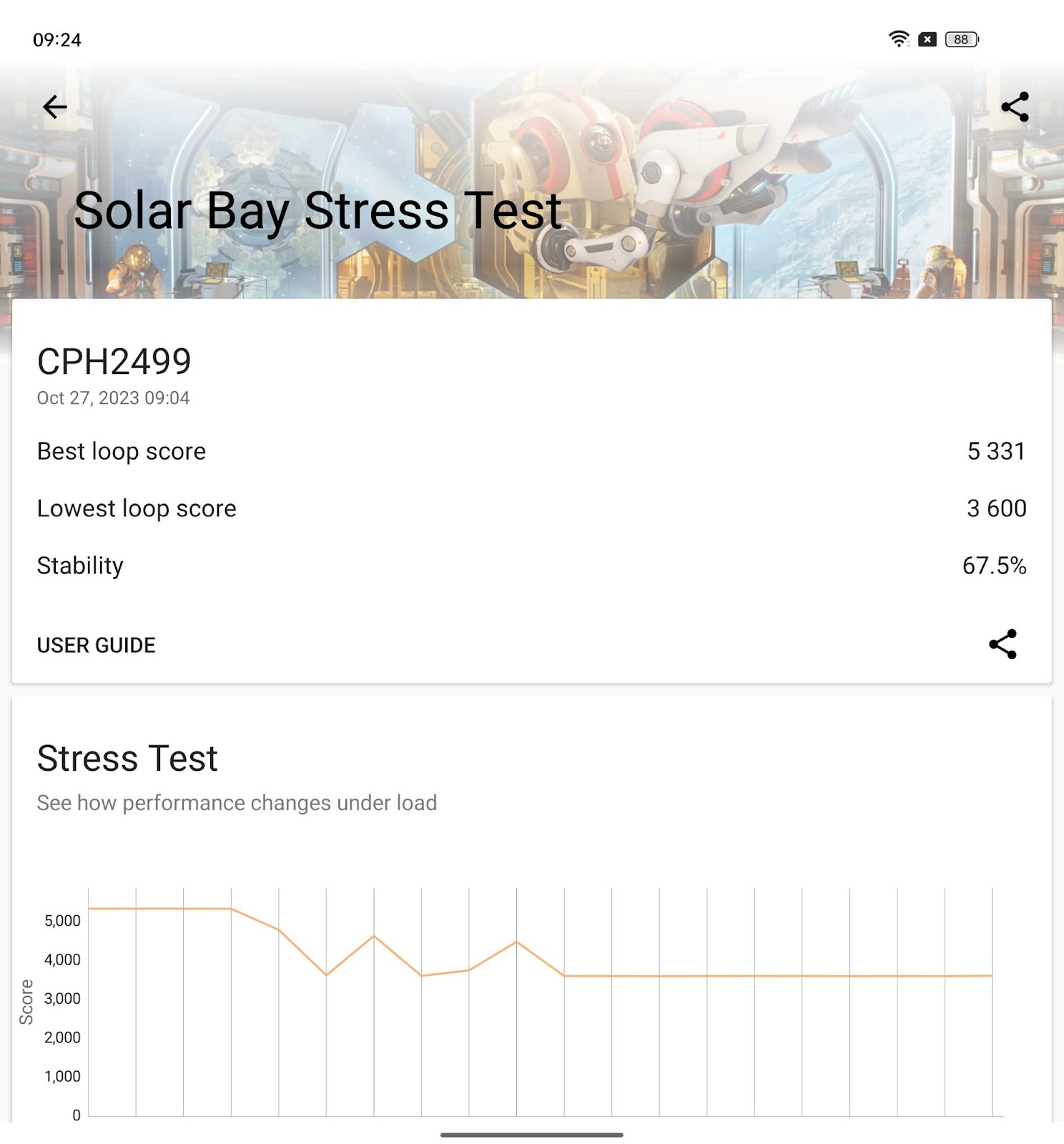The image size is (1064, 1144).
Task: Open the USER GUIDE link
Action: tap(96, 645)
